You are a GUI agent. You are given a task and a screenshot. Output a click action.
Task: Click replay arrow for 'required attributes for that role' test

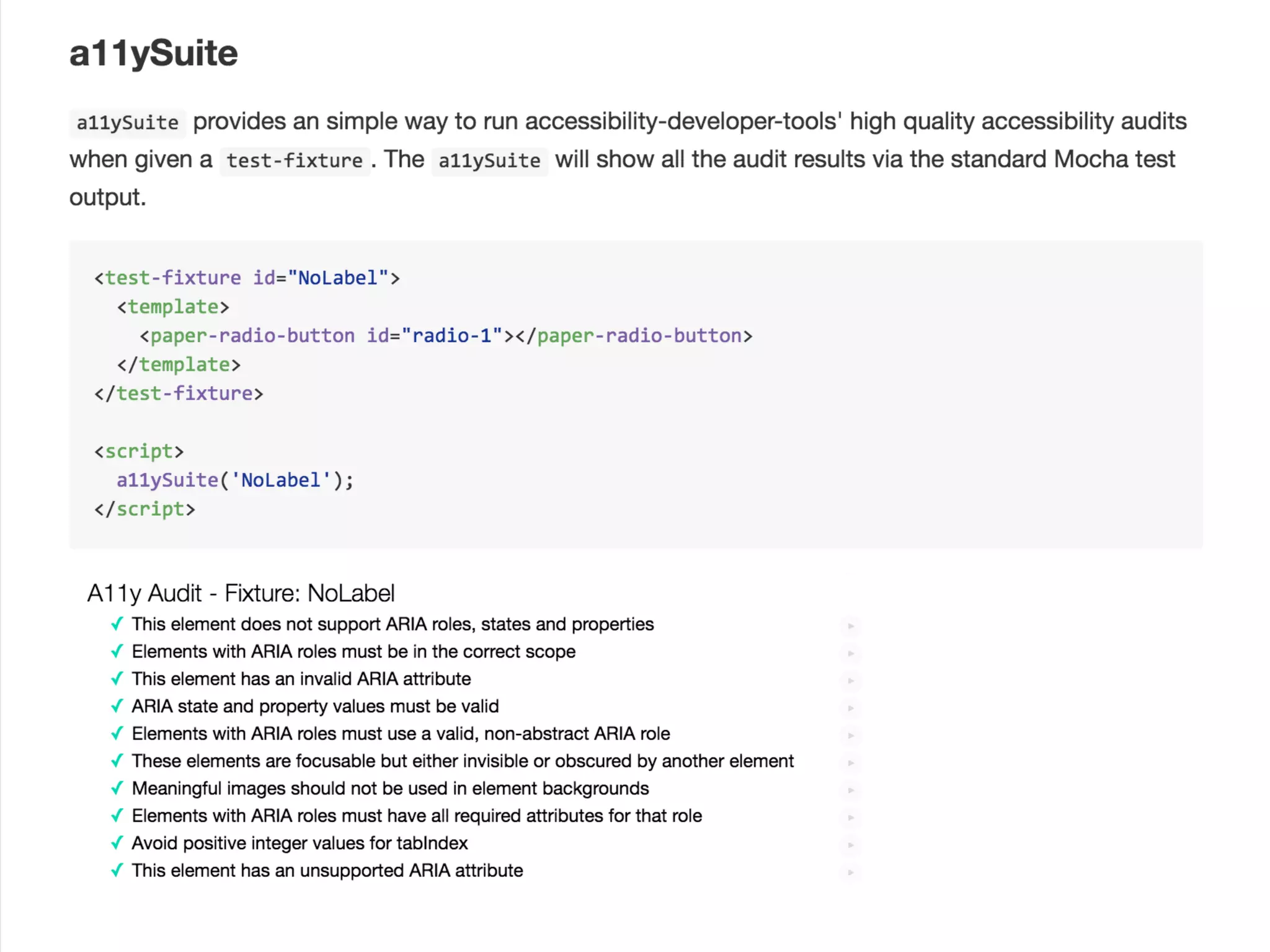pos(851,818)
